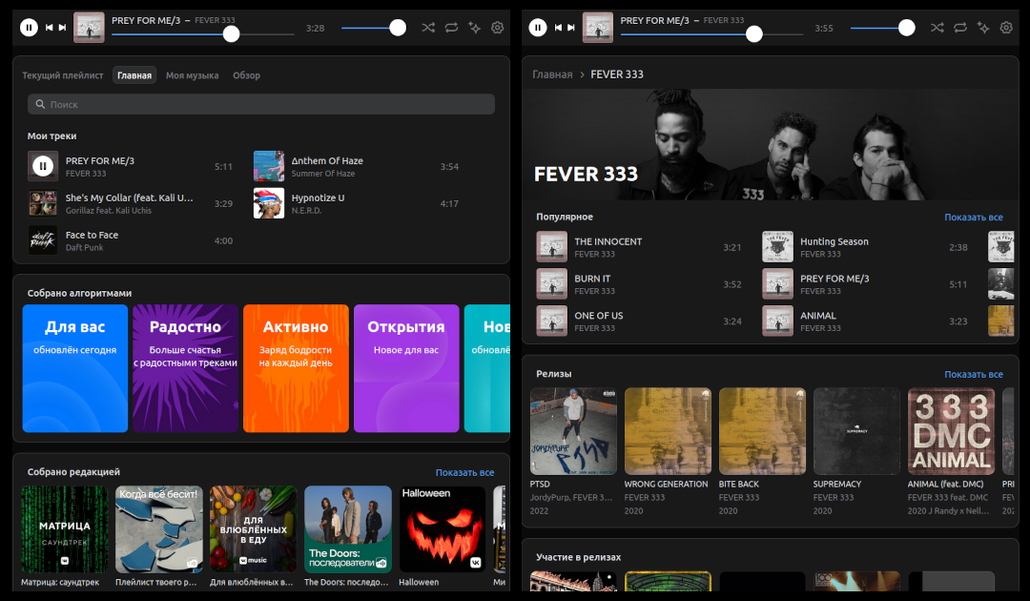Pause playback of PREY FOR ME/3 in Мои треки
Image resolution: width=1030 pixels, height=601 pixels.
41,166
